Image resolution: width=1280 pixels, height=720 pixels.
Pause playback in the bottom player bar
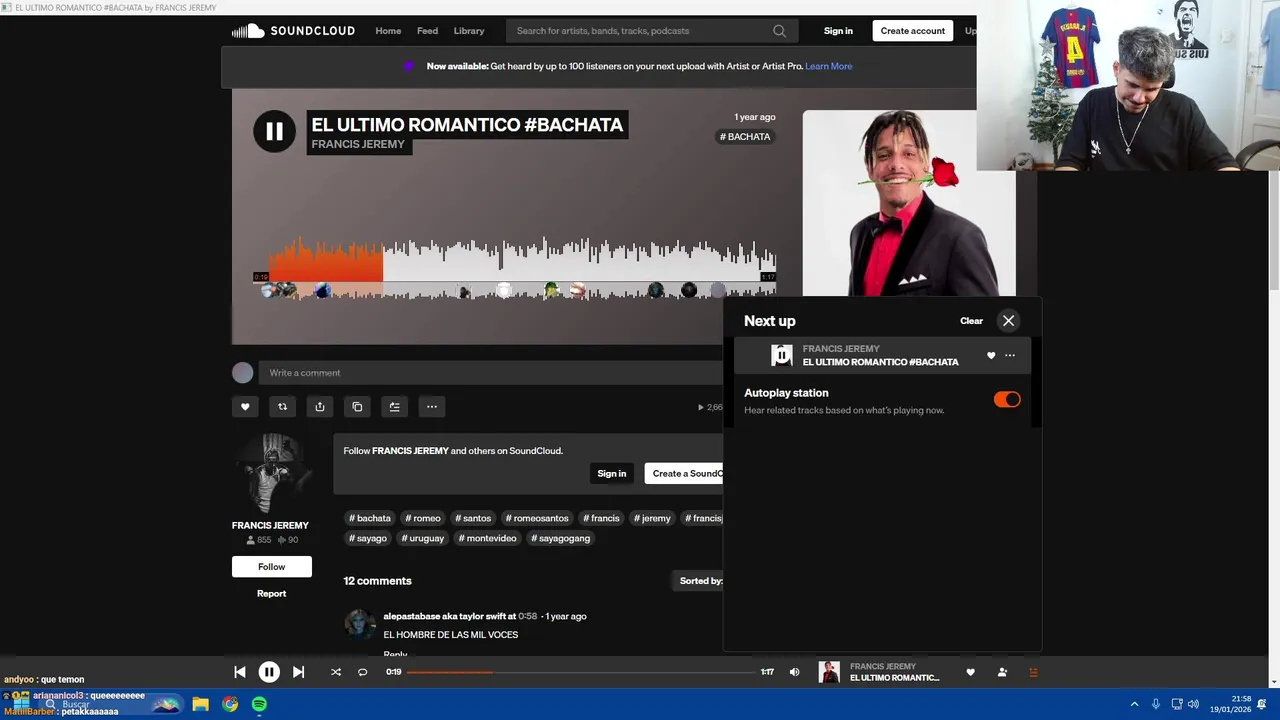269,672
